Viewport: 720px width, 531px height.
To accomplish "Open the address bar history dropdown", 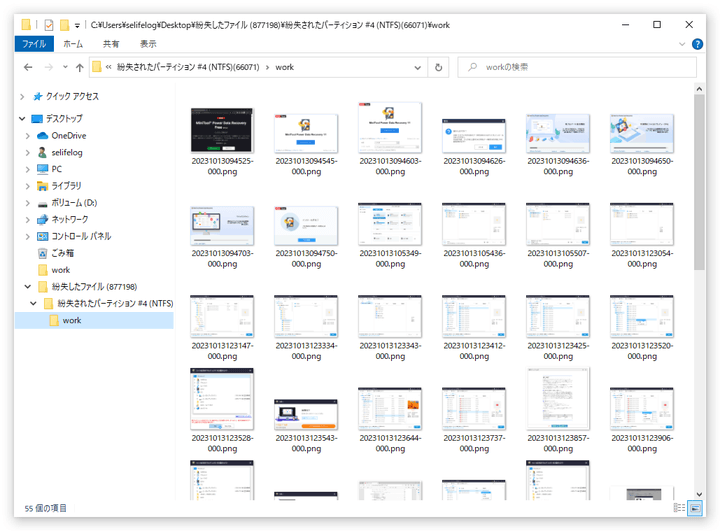I will coord(418,67).
